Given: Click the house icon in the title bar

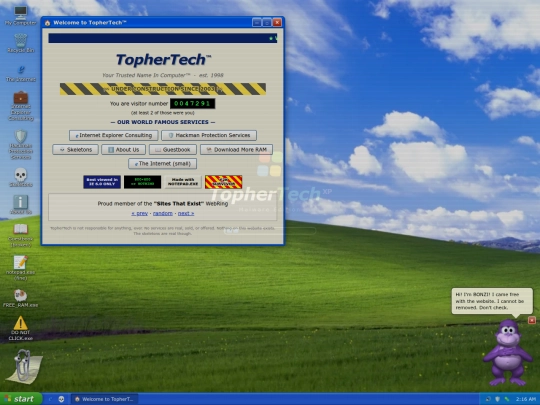Looking at the screenshot, I should tap(48, 23).
